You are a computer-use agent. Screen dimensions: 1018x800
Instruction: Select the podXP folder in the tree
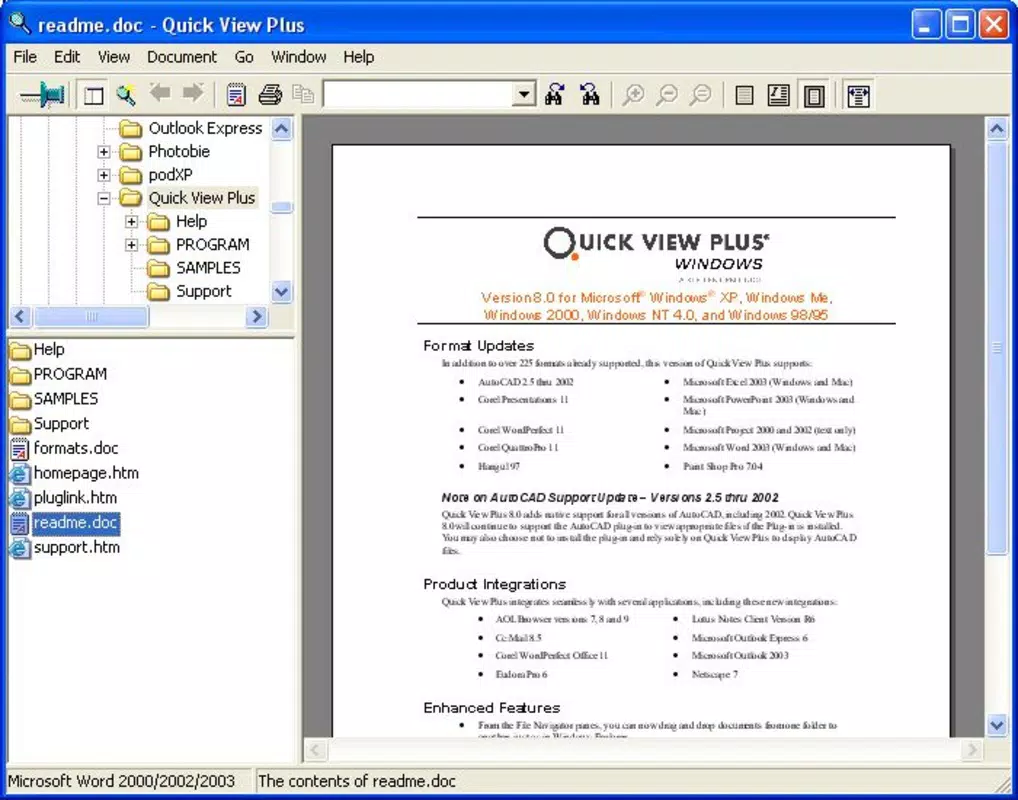171,175
